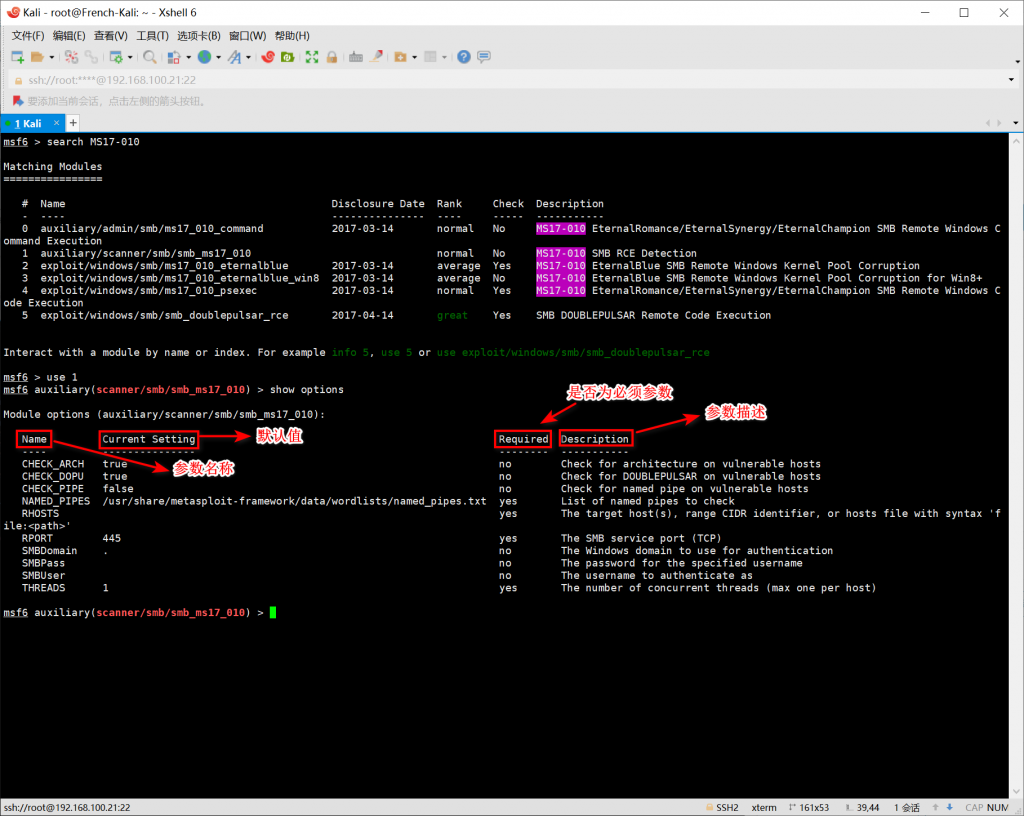This screenshot has height=816, width=1024.
Task: Expand the Properties dropdown arrow
Action: (130, 57)
